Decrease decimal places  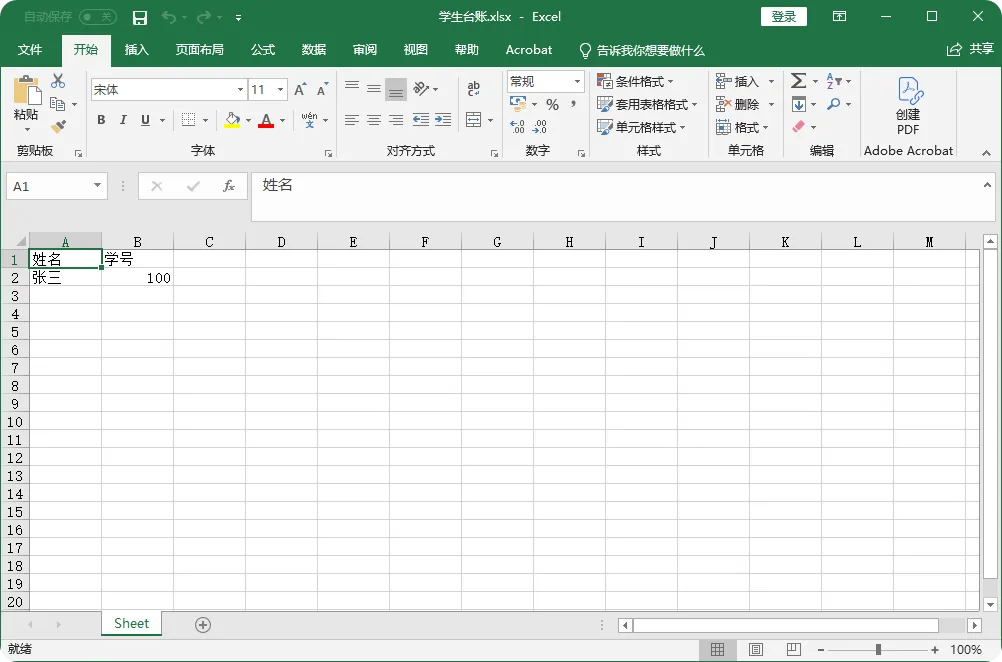point(540,127)
